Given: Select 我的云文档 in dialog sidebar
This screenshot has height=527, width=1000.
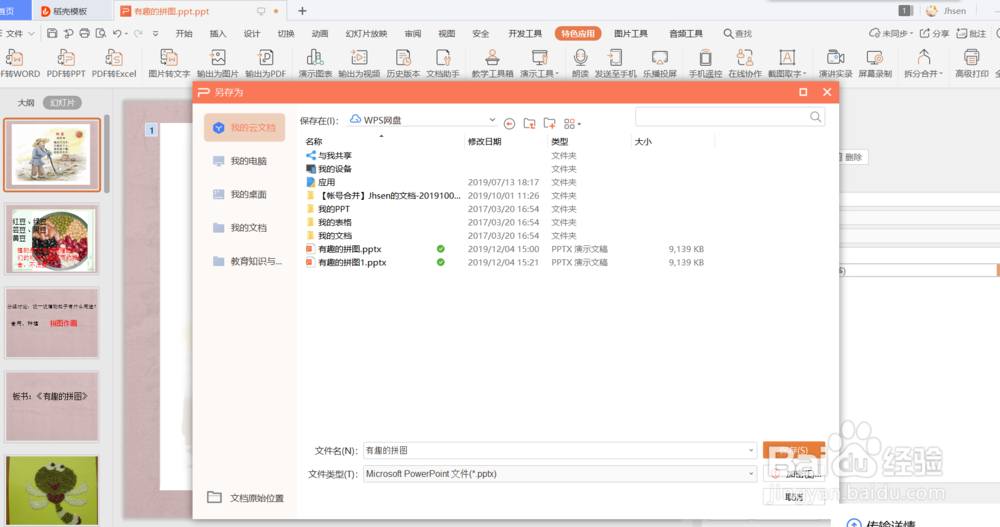Looking at the screenshot, I should (244, 128).
